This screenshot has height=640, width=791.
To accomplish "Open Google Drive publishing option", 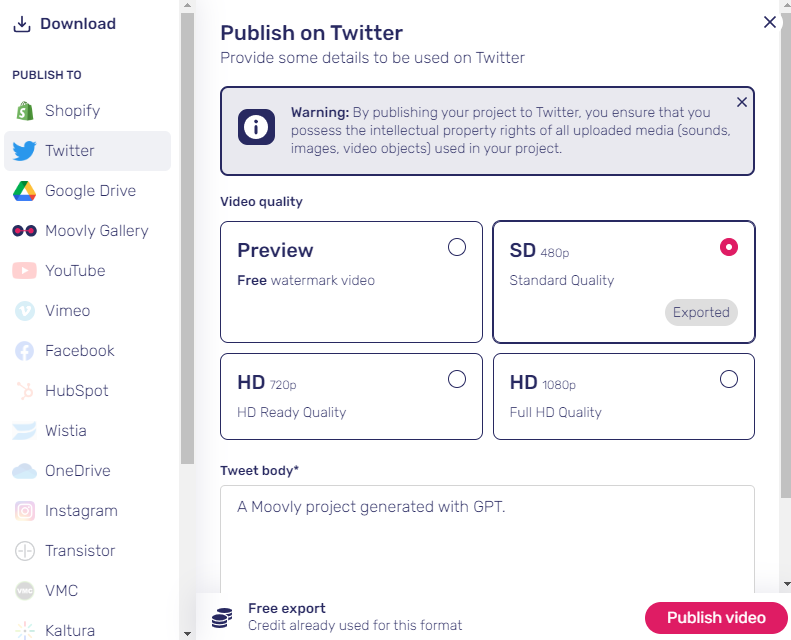I will [87, 191].
